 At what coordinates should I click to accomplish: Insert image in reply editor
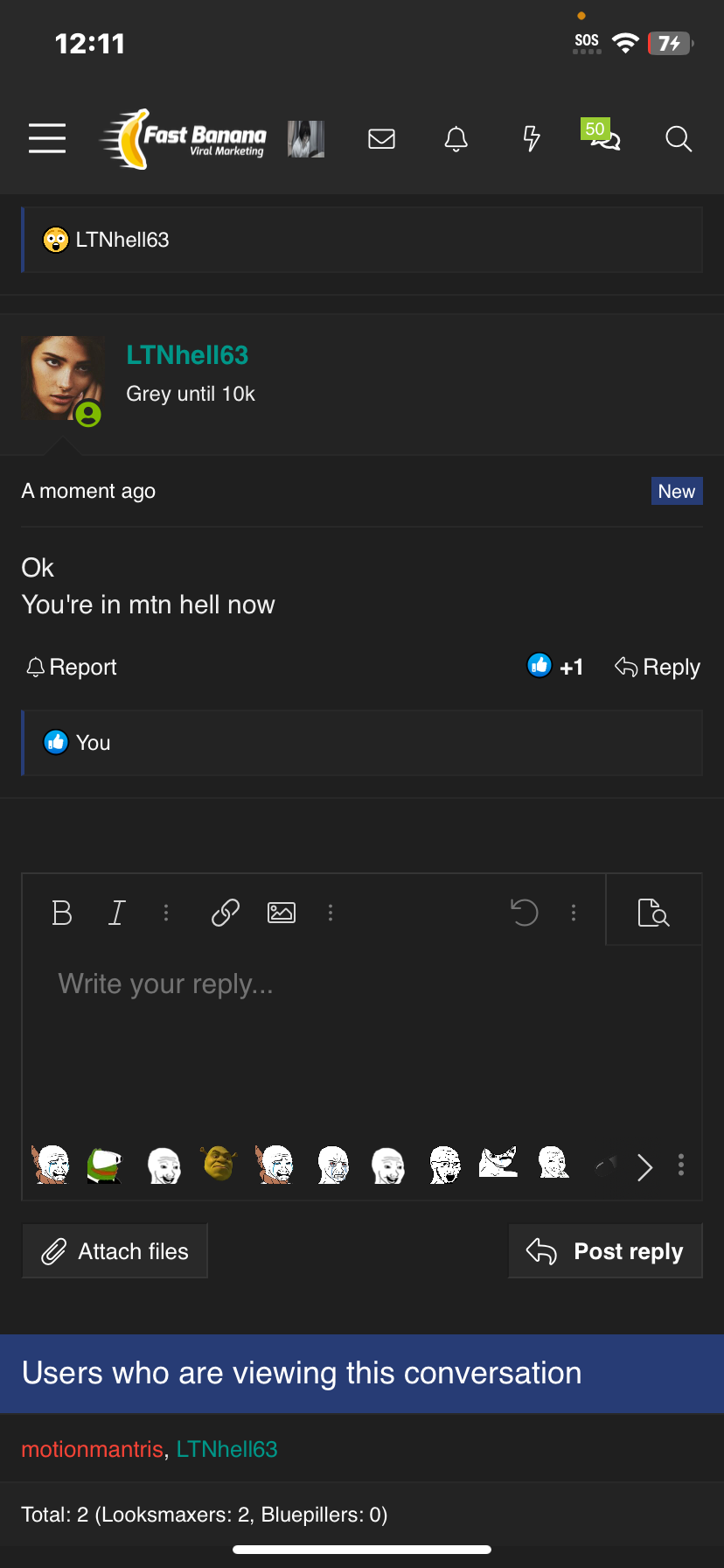click(281, 913)
